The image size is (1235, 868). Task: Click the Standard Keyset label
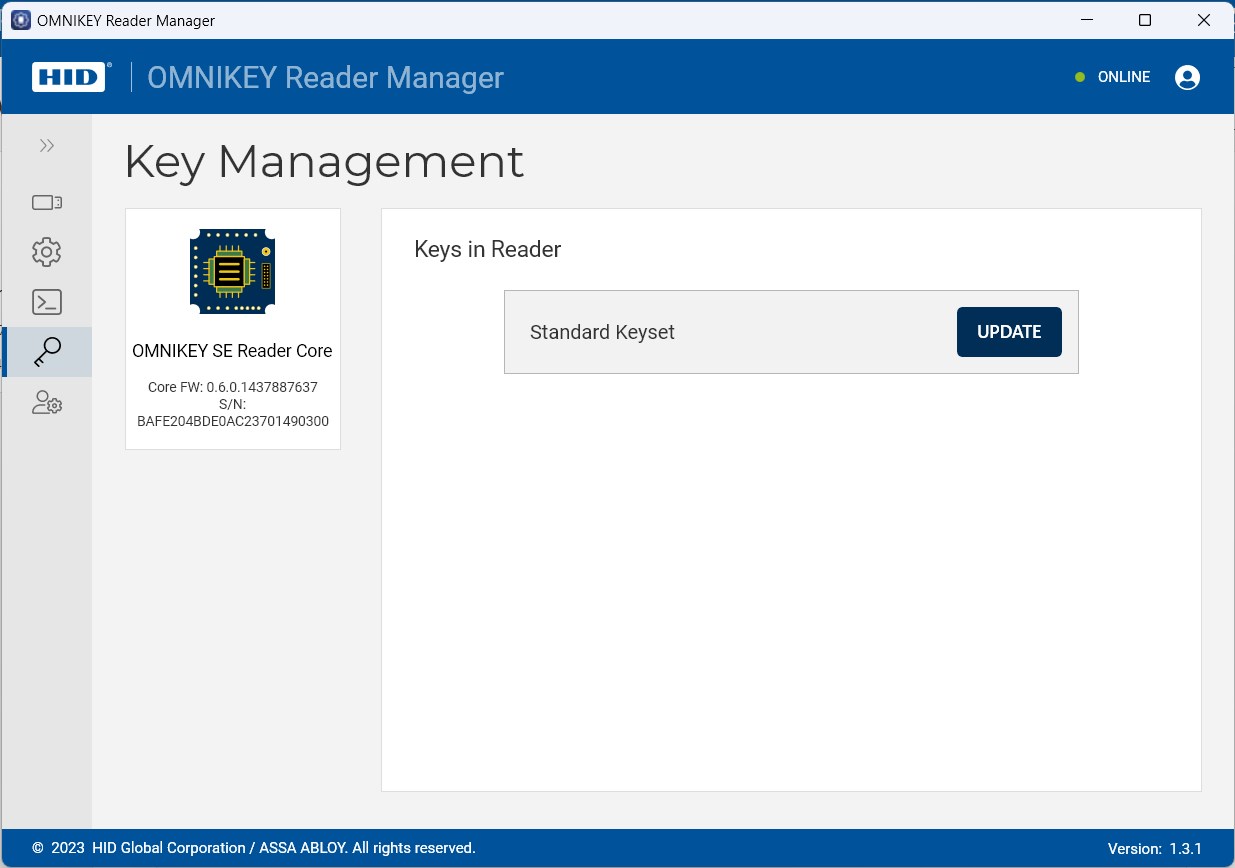click(602, 332)
